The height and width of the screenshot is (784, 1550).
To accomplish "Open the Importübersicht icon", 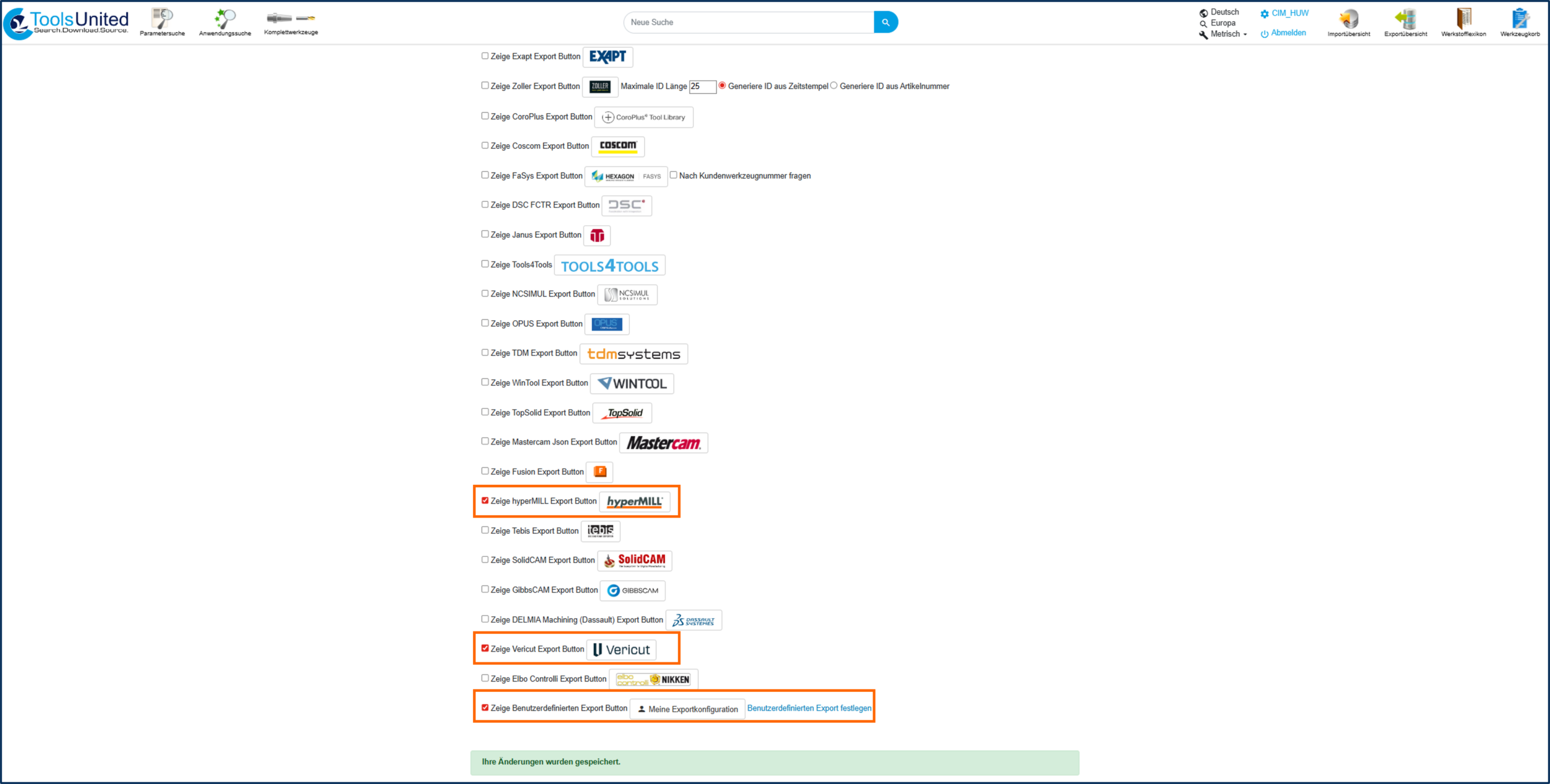I will tap(1348, 22).
